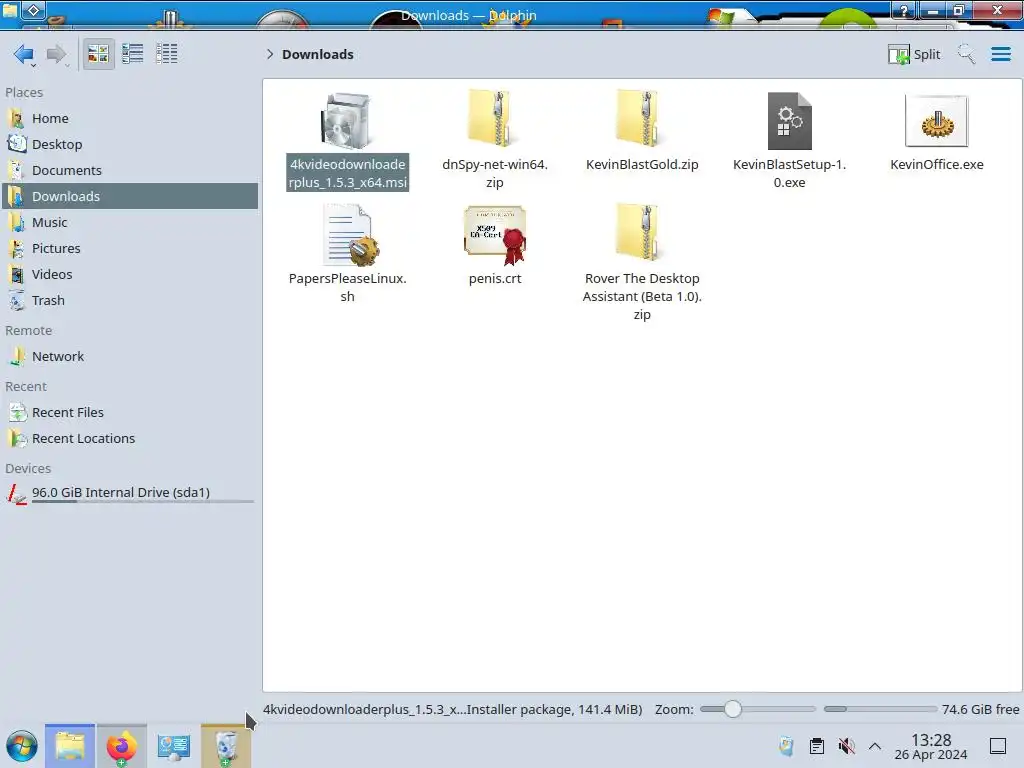1024x768 pixels.
Task: Open the hamburger menu
Action: click(1000, 54)
